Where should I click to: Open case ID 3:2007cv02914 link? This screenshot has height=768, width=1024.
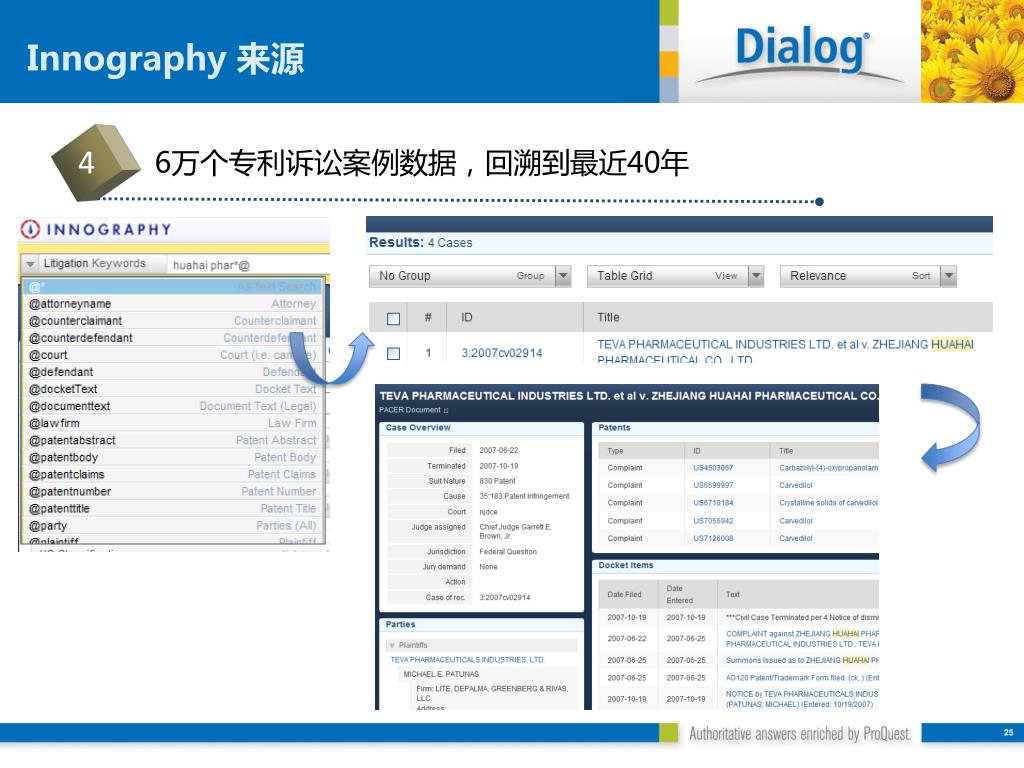tap(502, 353)
